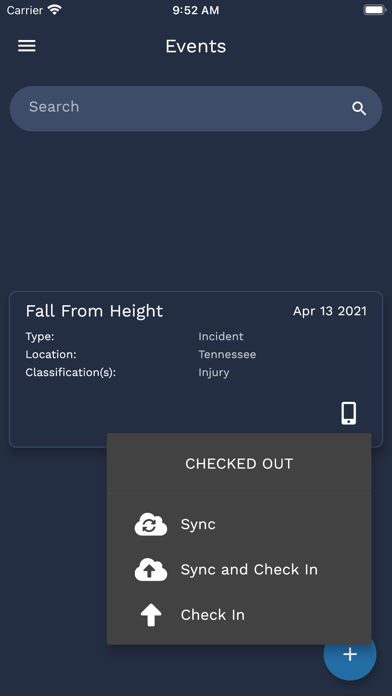The image size is (392, 696).
Task: Tap the Events page title
Action: pos(196,46)
